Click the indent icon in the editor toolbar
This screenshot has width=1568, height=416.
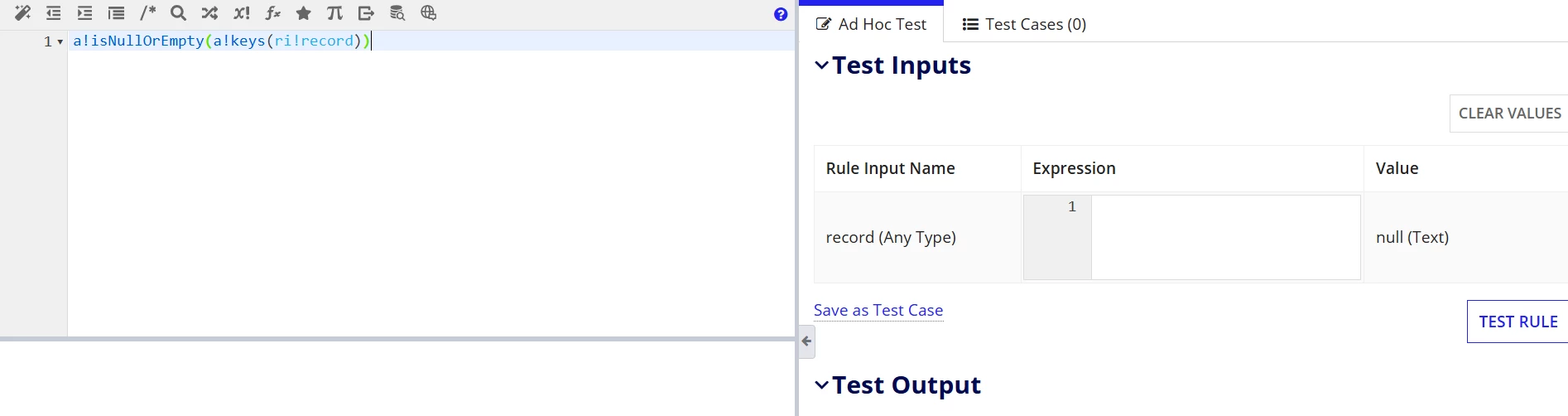coord(84,13)
